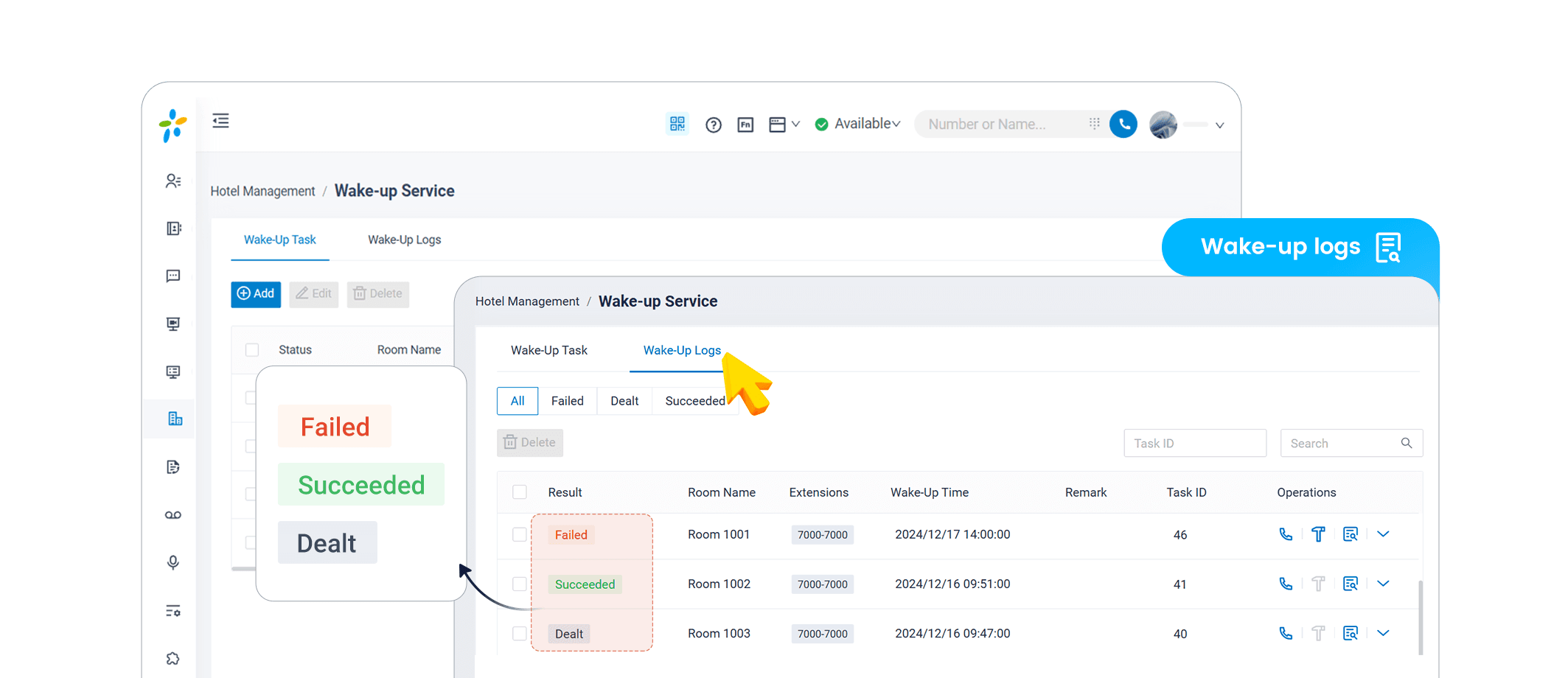The image size is (1568, 678).
Task: Tick the checkbox beside the Status header
Action: (x=252, y=349)
